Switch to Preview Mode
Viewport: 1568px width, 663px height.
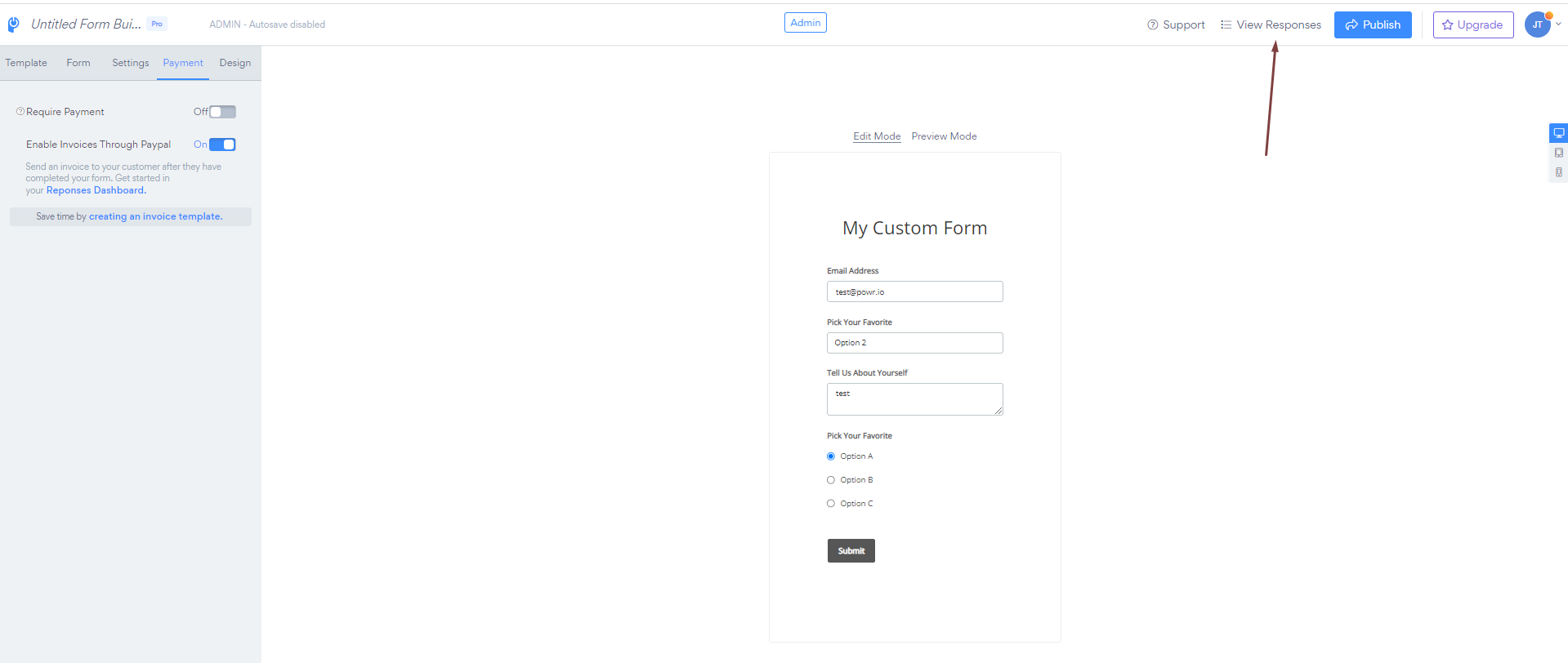coord(944,136)
